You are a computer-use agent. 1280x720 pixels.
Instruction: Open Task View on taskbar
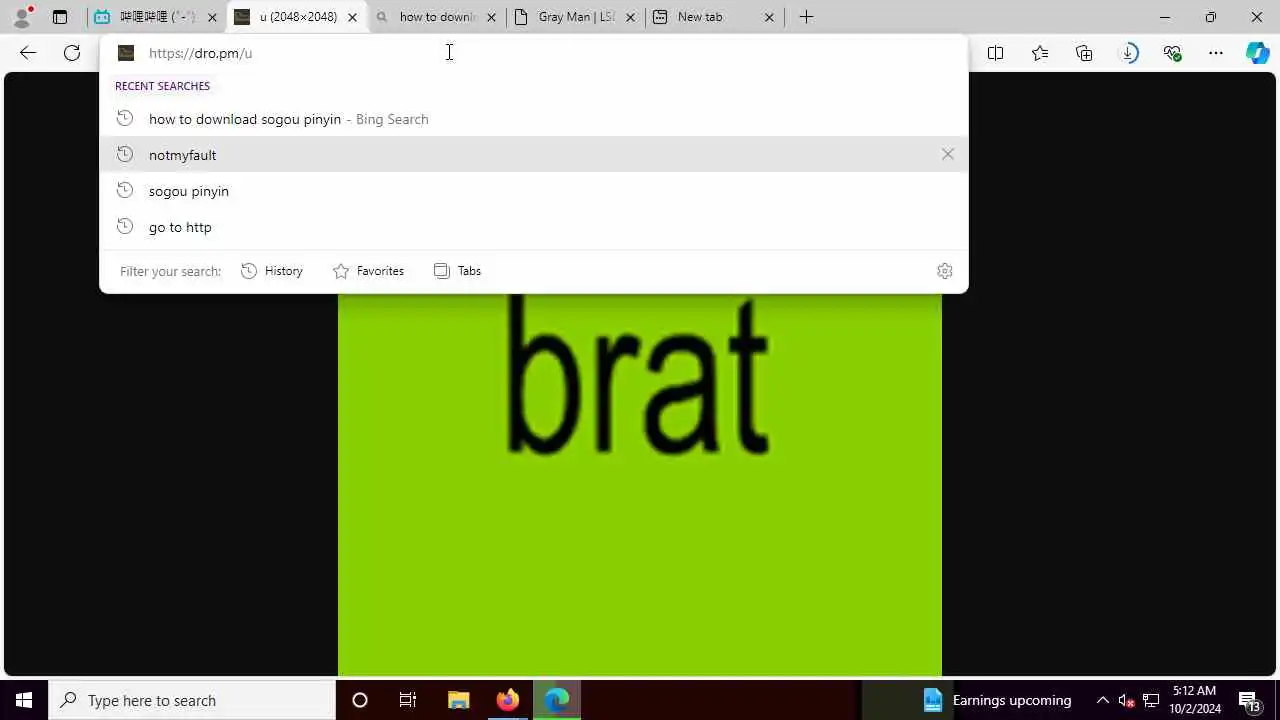(408, 700)
